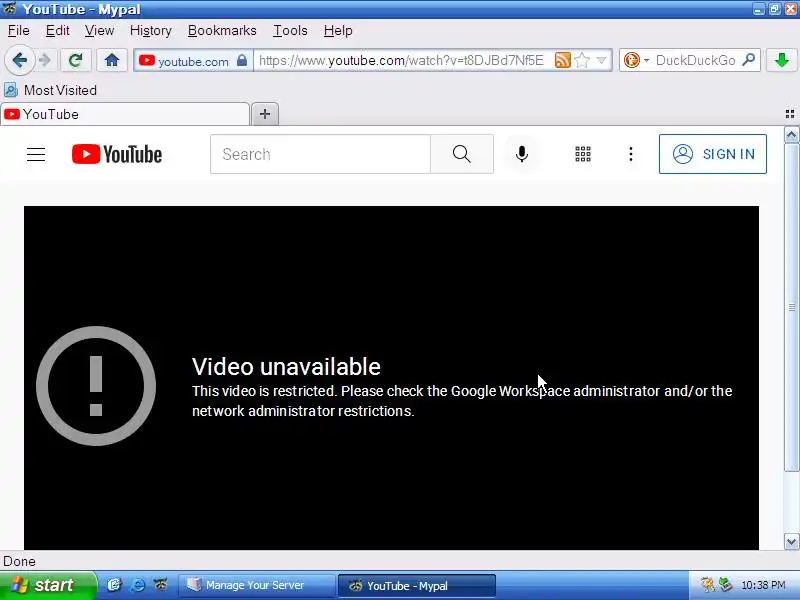
Task: Select the URL address field
Action: click(x=401, y=60)
